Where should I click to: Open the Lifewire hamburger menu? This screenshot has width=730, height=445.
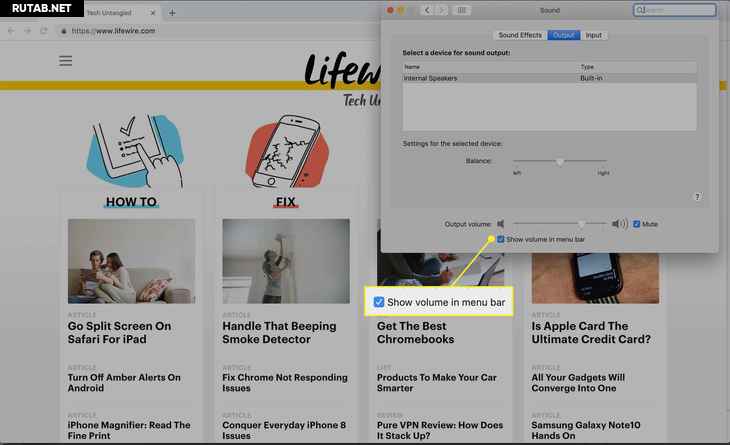click(66, 61)
